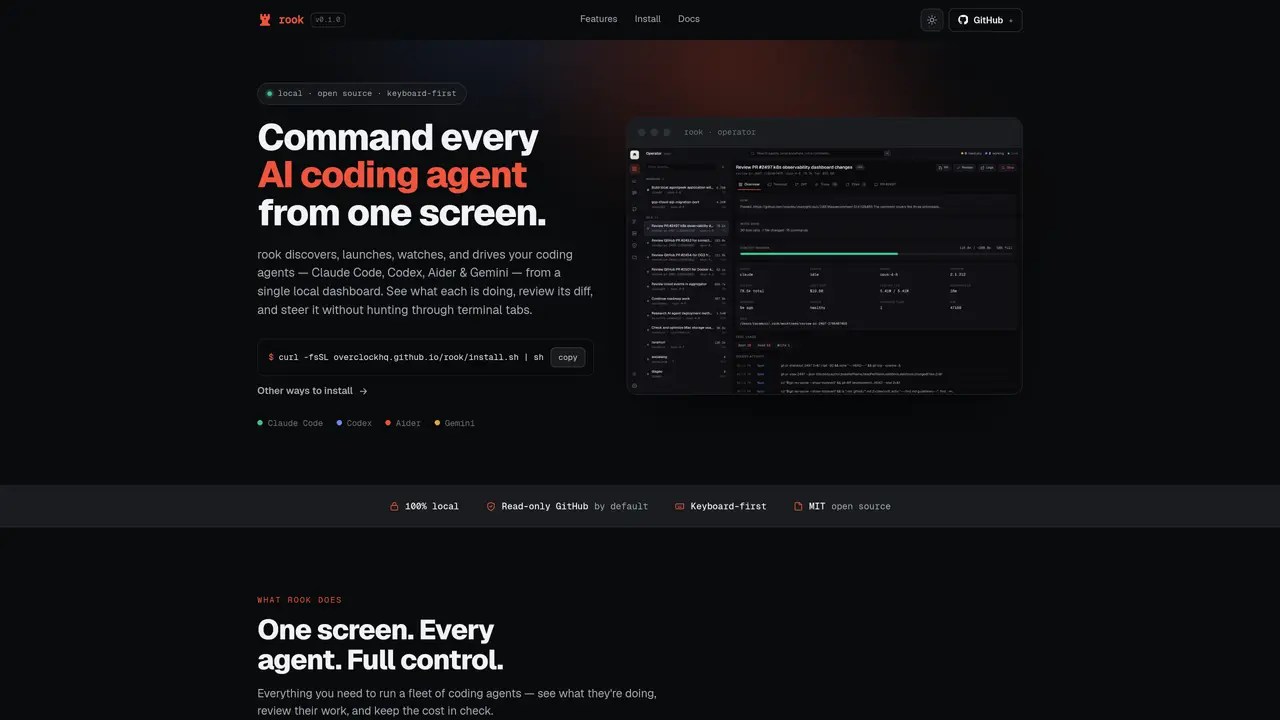1280x720 pixels.
Task: Go to the Install nav item
Action: [647, 19]
